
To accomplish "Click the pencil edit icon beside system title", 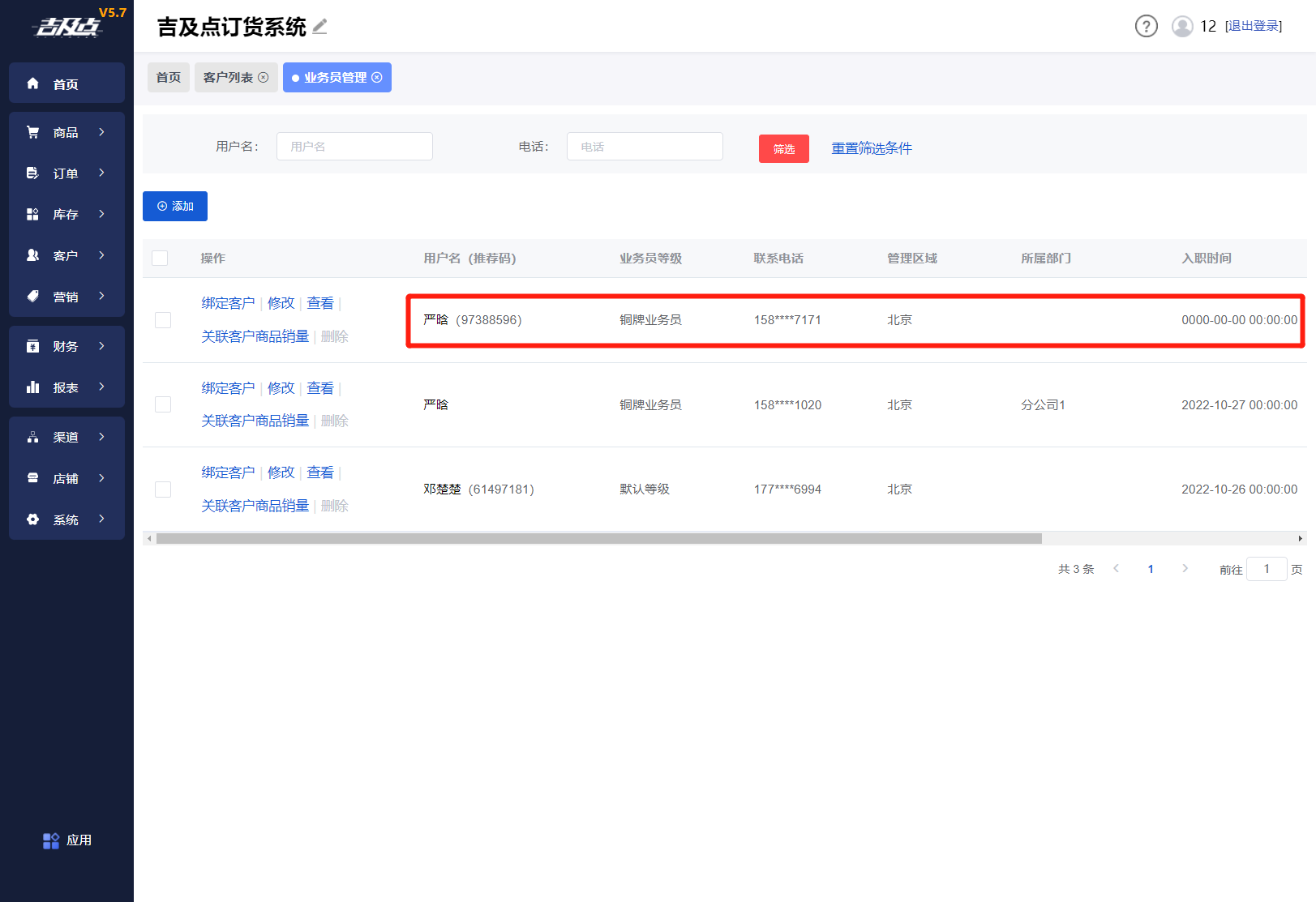I will [320, 27].
